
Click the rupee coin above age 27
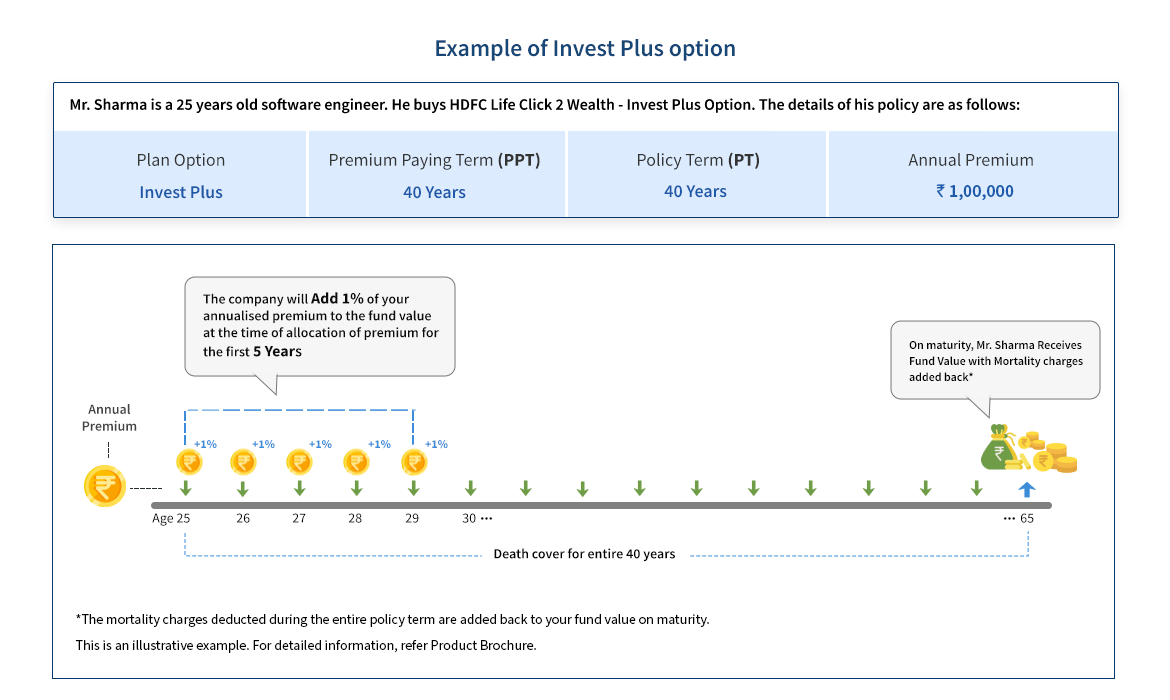click(x=299, y=462)
